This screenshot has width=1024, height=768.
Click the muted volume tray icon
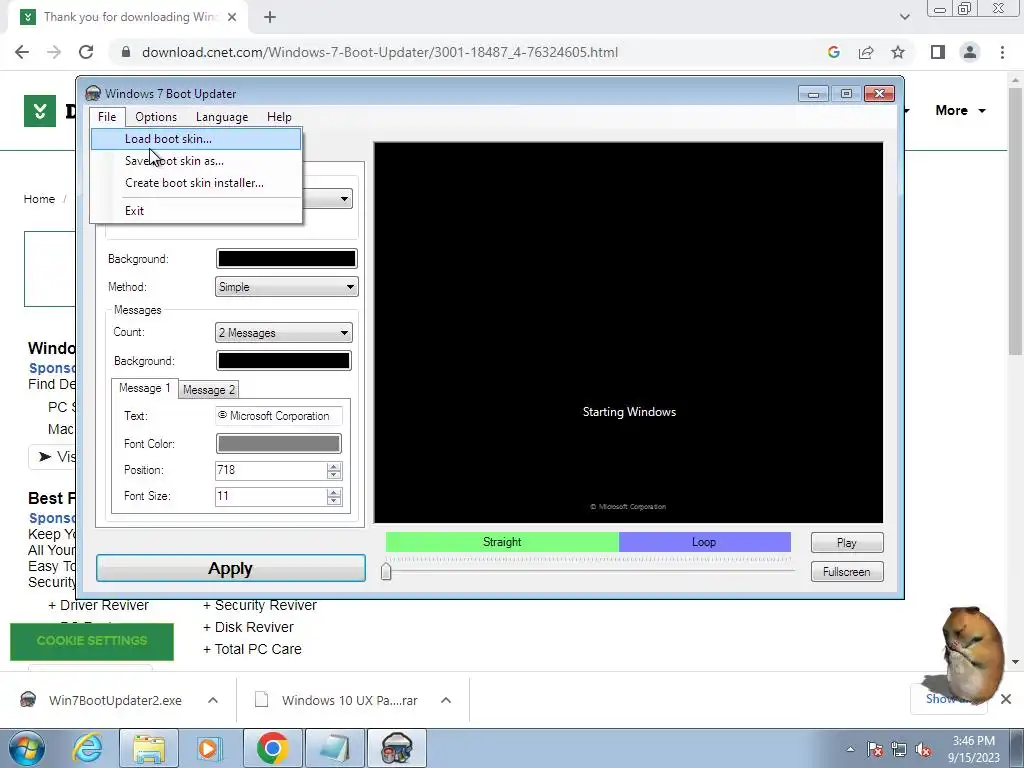(x=923, y=749)
